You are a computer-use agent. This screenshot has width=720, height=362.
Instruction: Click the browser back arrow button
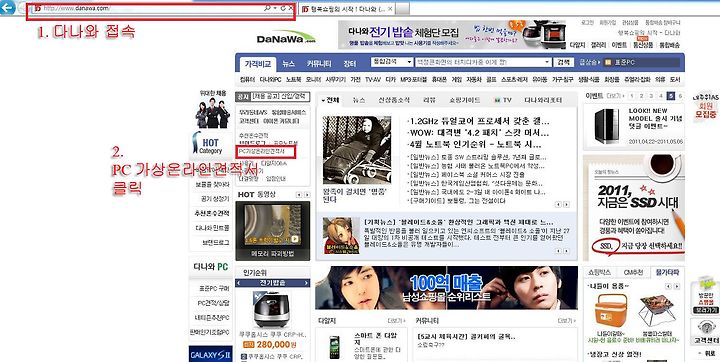7,8
